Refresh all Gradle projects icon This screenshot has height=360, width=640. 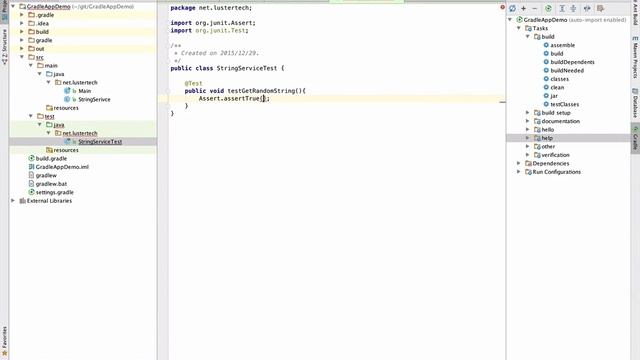pyautogui.click(x=513, y=9)
